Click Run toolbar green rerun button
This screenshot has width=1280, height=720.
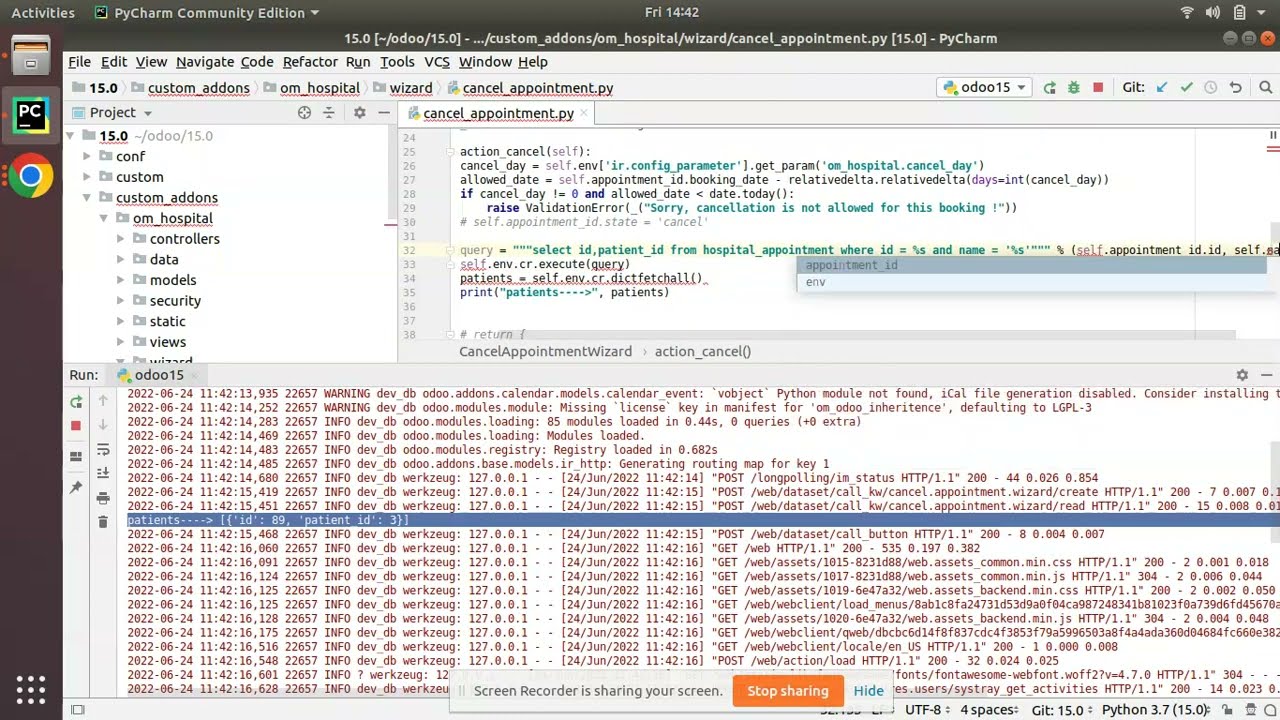(1049, 88)
